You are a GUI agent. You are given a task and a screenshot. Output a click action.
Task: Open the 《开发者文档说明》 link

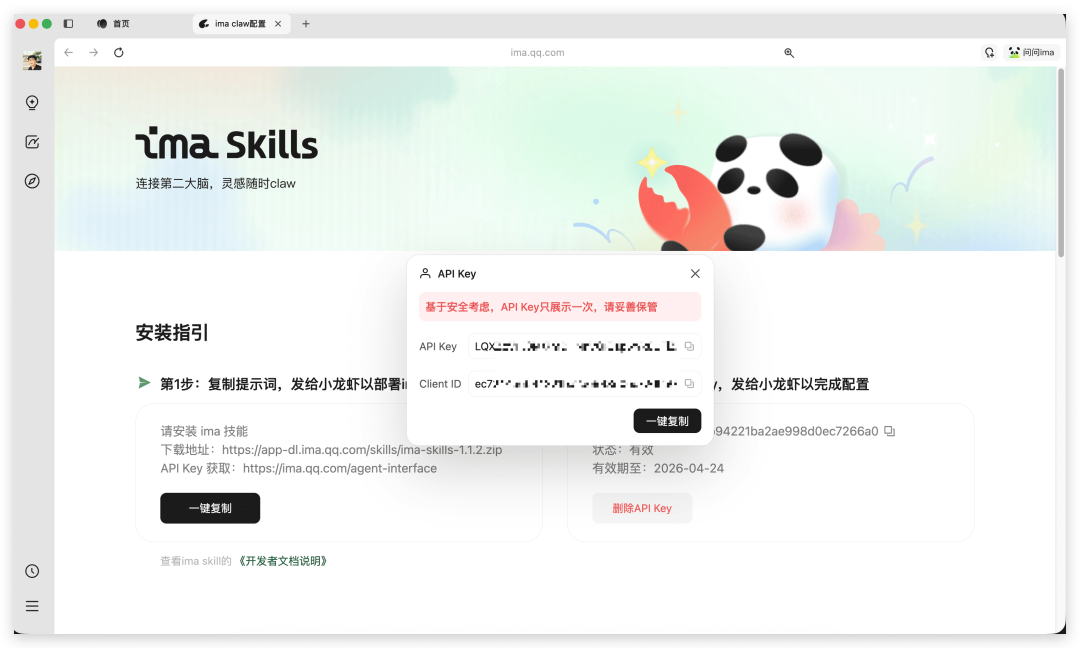tap(282, 561)
